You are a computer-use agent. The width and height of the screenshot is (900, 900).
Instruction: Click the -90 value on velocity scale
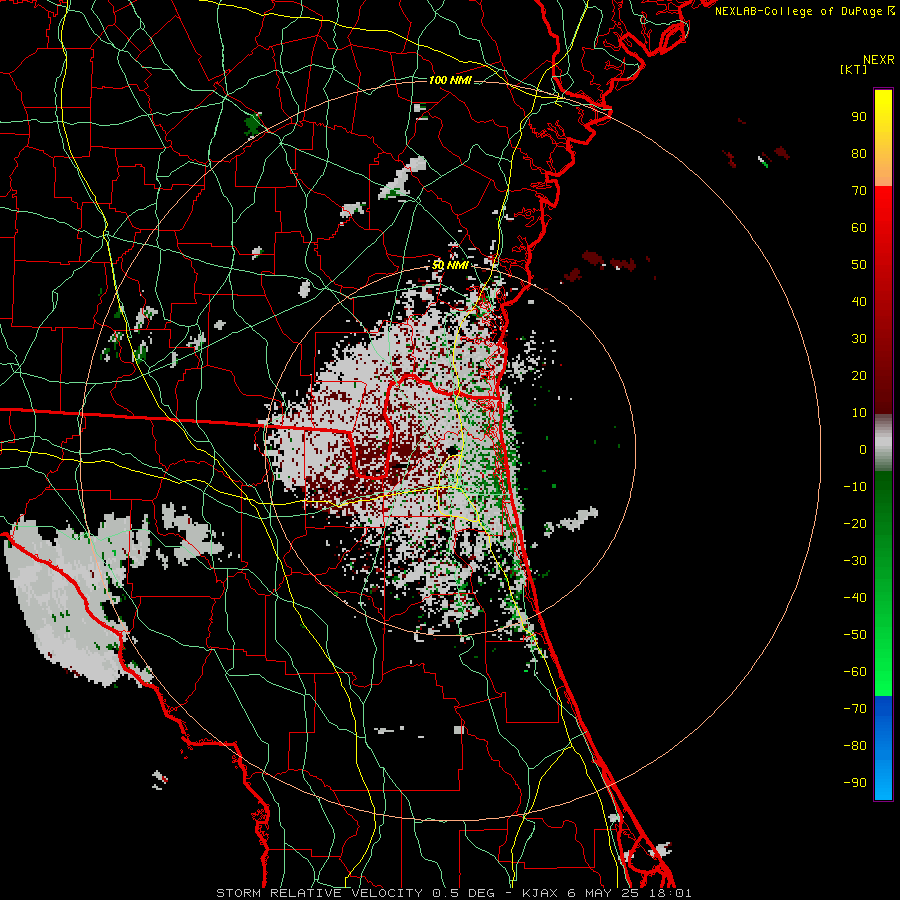[x=855, y=783]
